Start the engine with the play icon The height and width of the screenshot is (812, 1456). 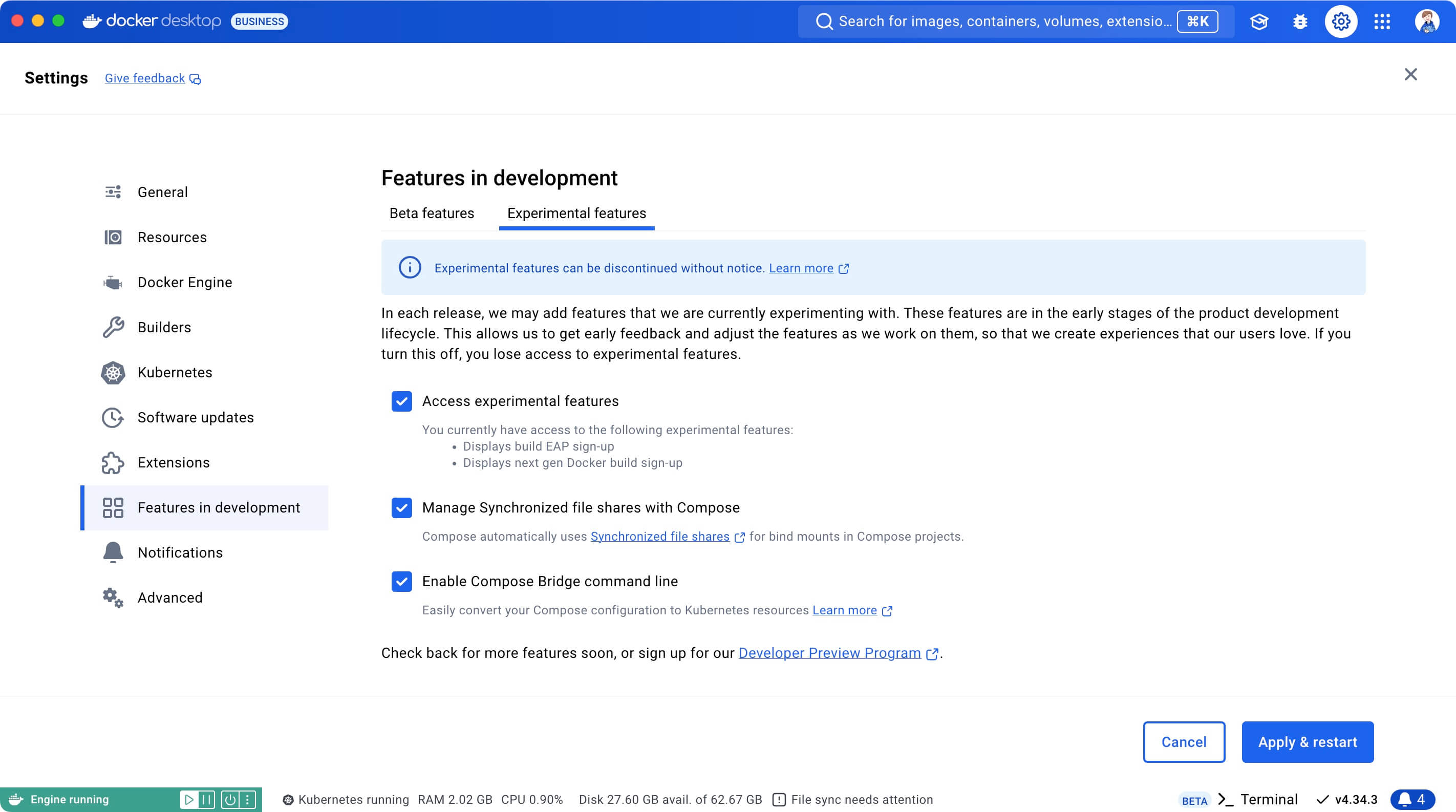(x=189, y=800)
